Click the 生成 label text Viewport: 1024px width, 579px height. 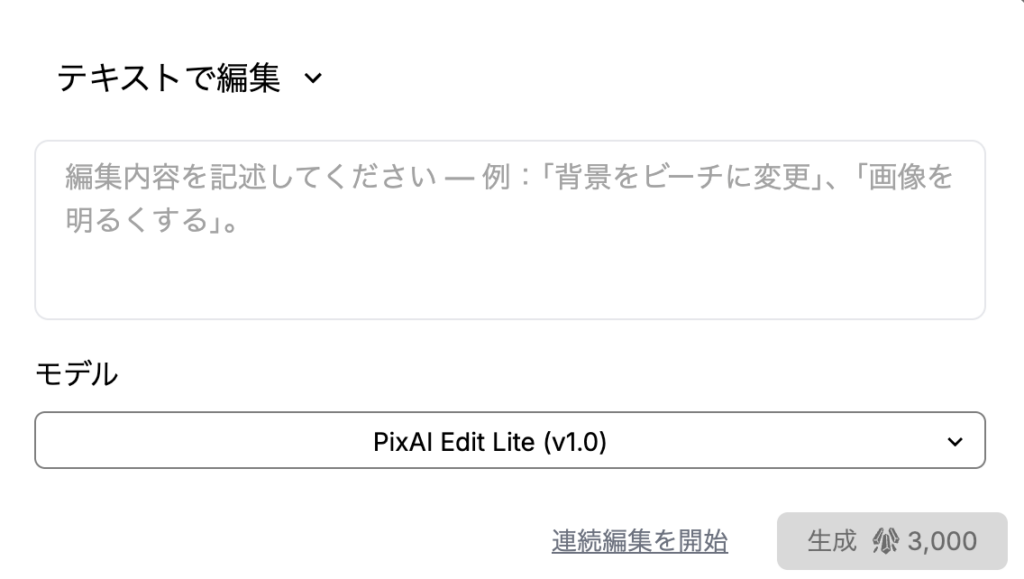click(x=832, y=542)
